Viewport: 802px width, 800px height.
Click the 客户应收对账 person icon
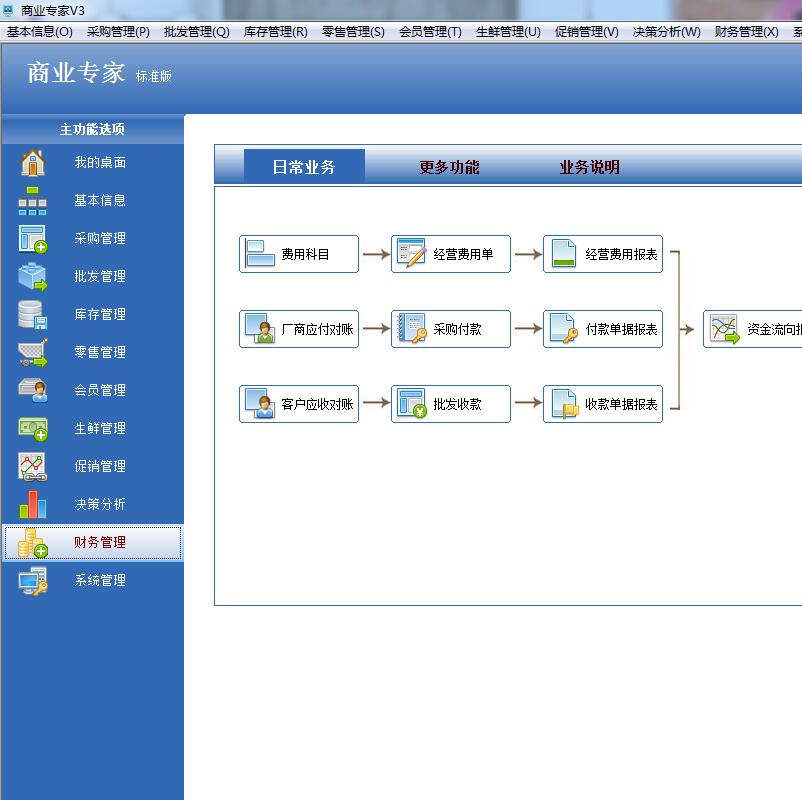point(260,404)
